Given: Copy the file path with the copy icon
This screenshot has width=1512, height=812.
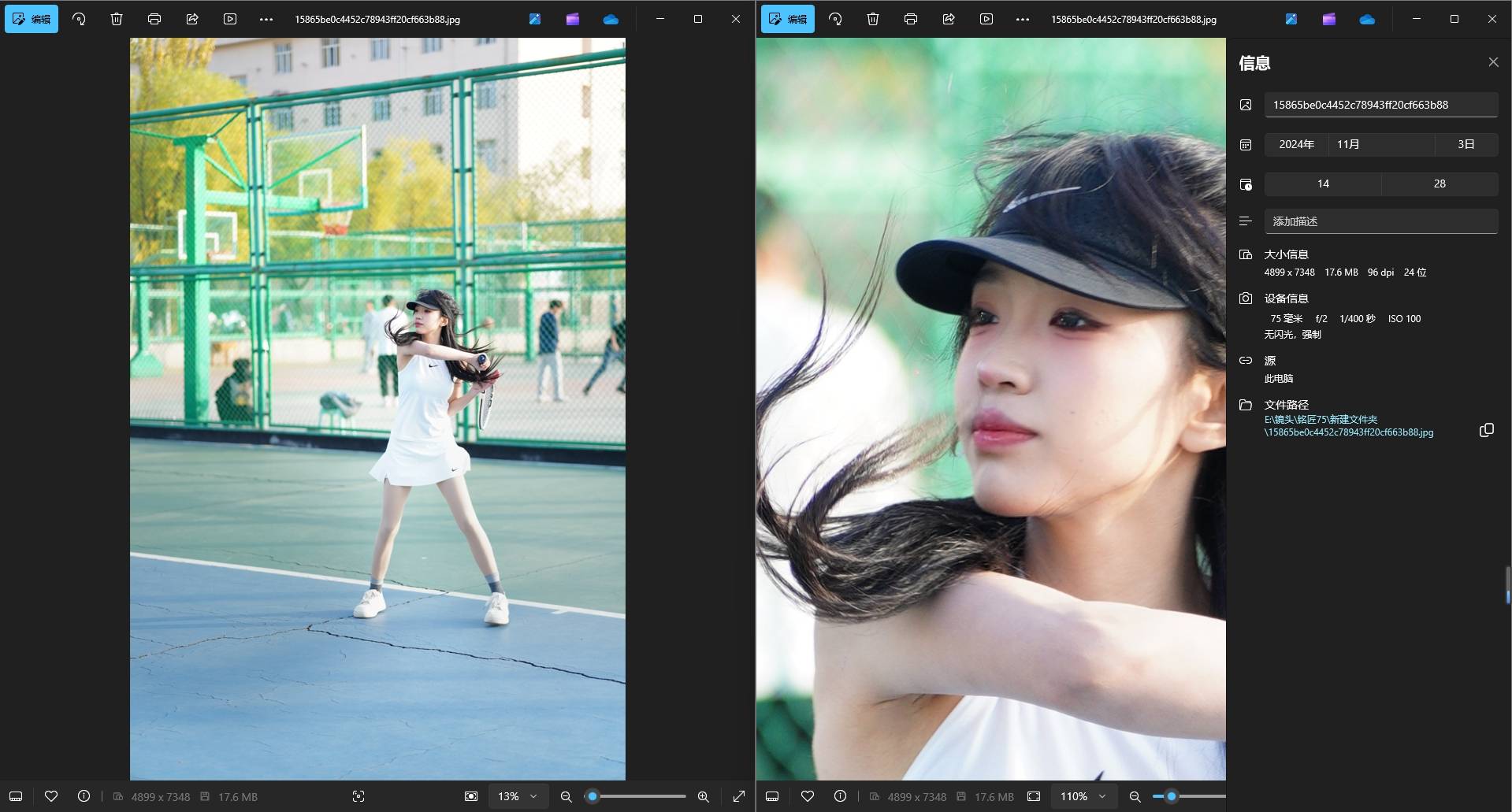Looking at the screenshot, I should tap(1486, 430).
